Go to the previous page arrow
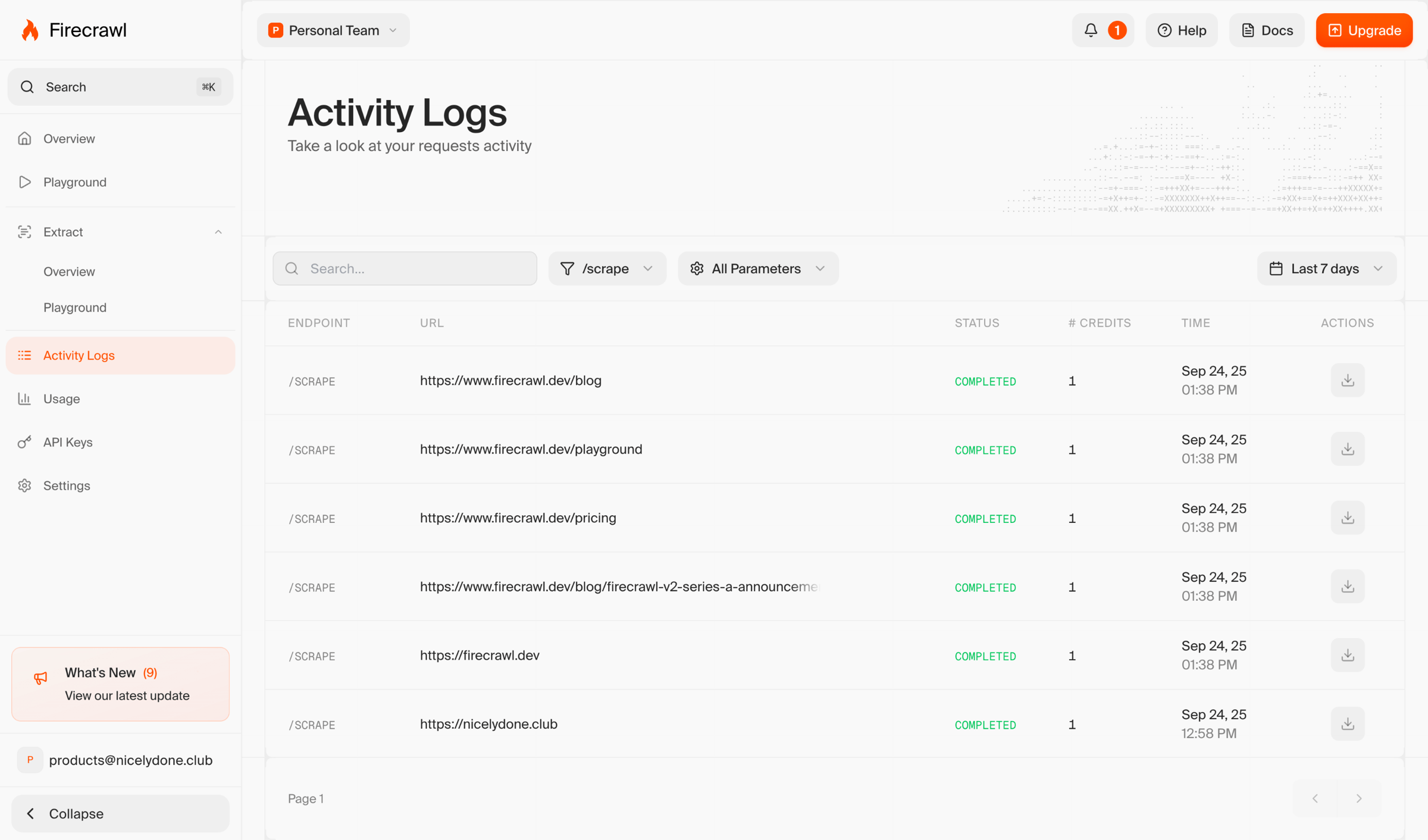This screenshot has width=1428, height=840. (1315, 798)
